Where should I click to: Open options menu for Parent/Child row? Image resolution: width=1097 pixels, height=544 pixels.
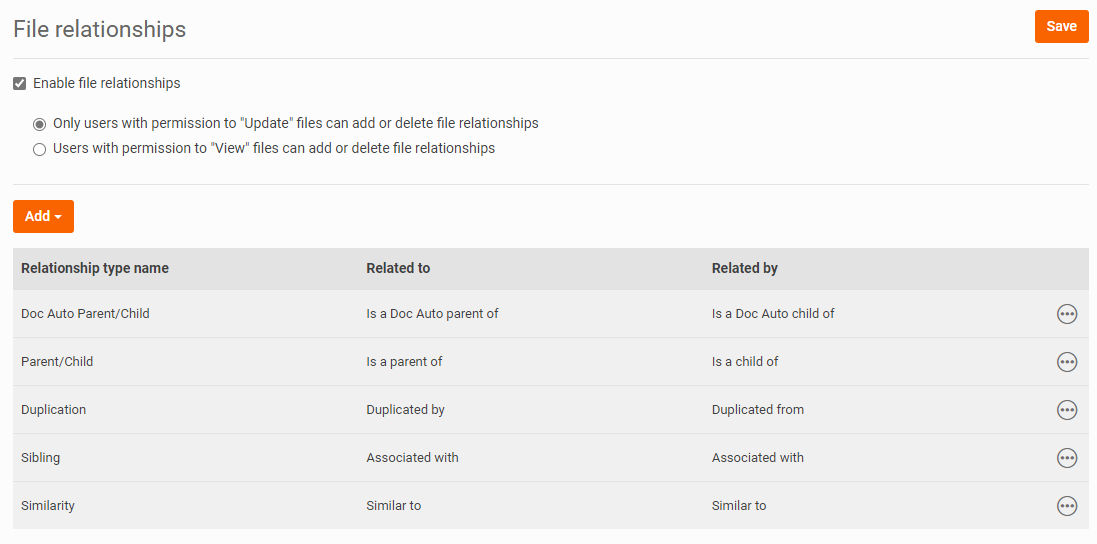[x=1066, y=362]
